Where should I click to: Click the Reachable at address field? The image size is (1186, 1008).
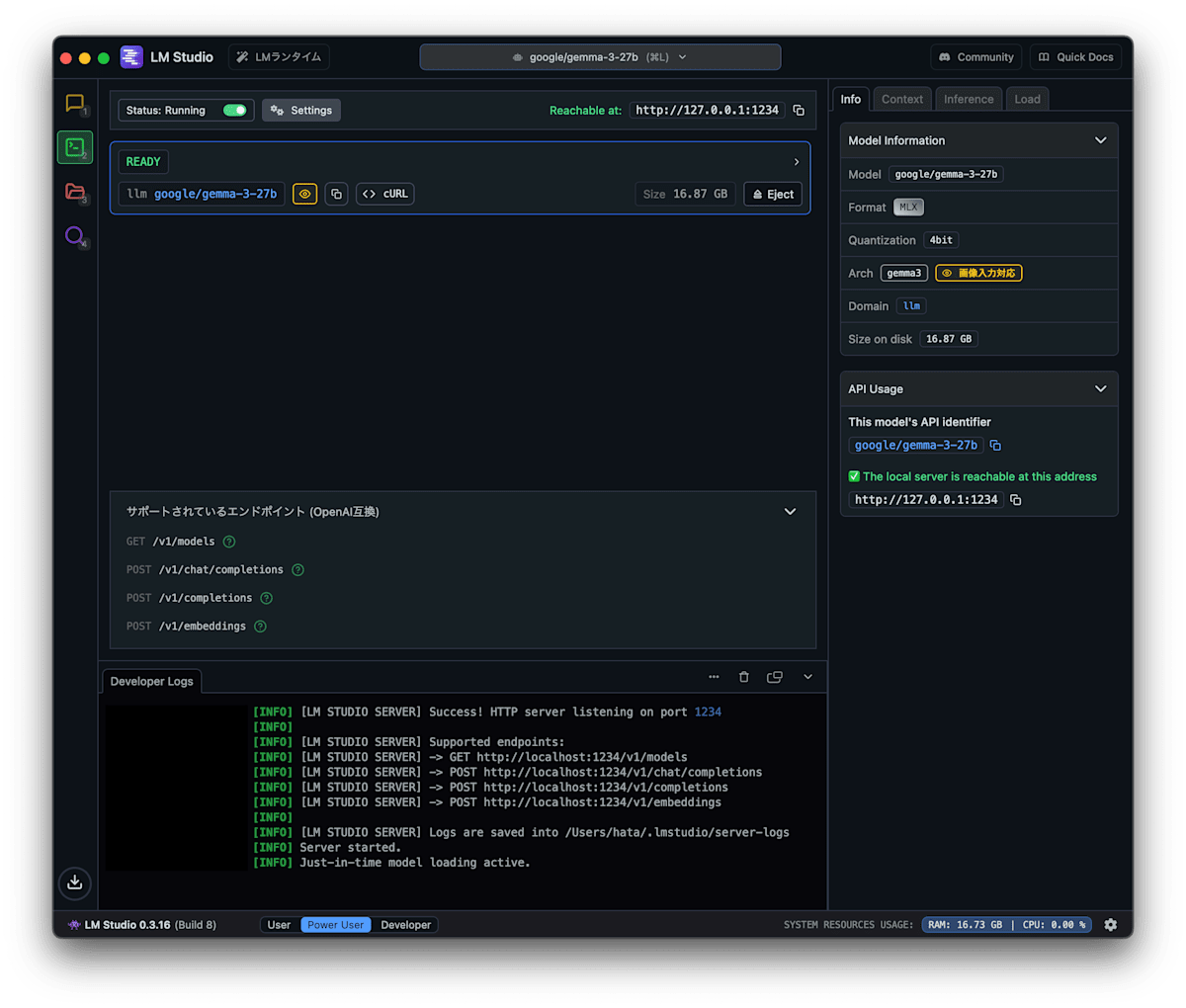coord(707,111)
